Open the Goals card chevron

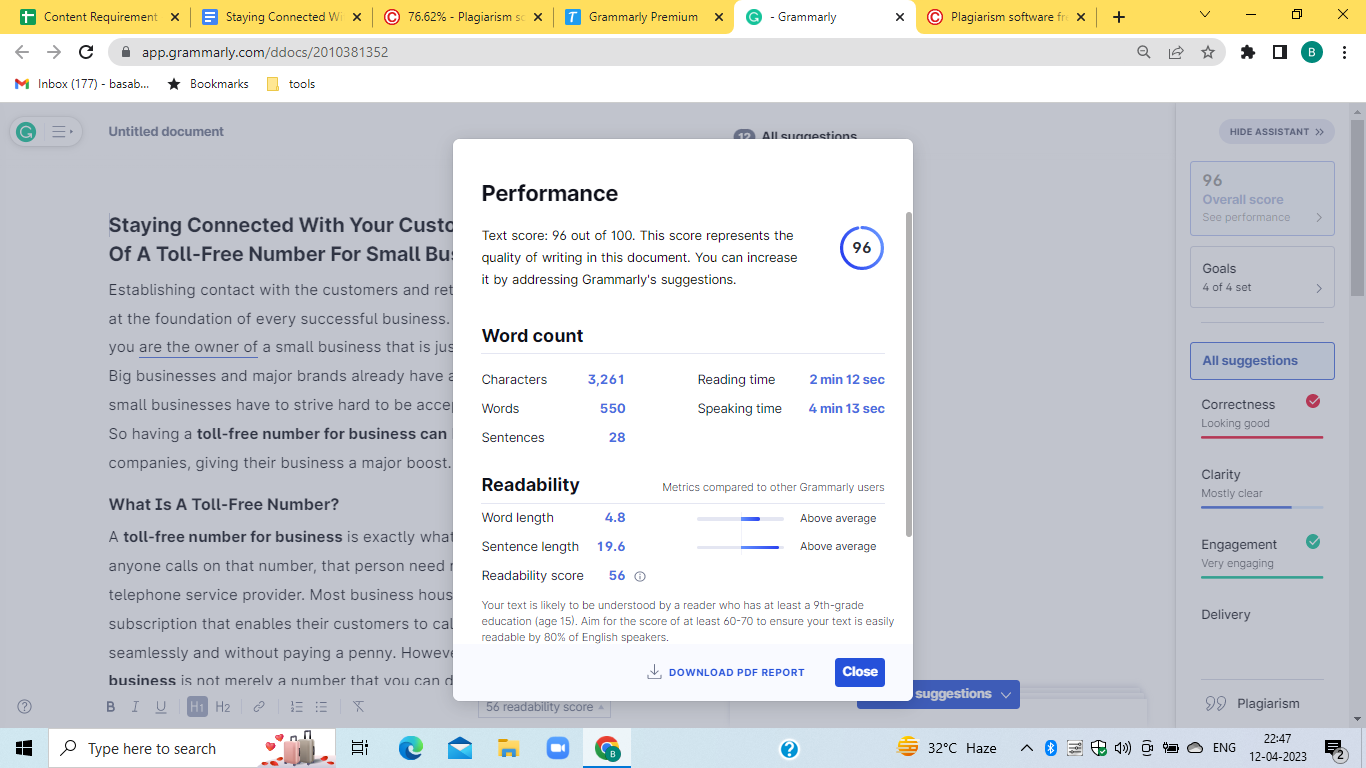pyautogui.click(x=1319, y=288)
